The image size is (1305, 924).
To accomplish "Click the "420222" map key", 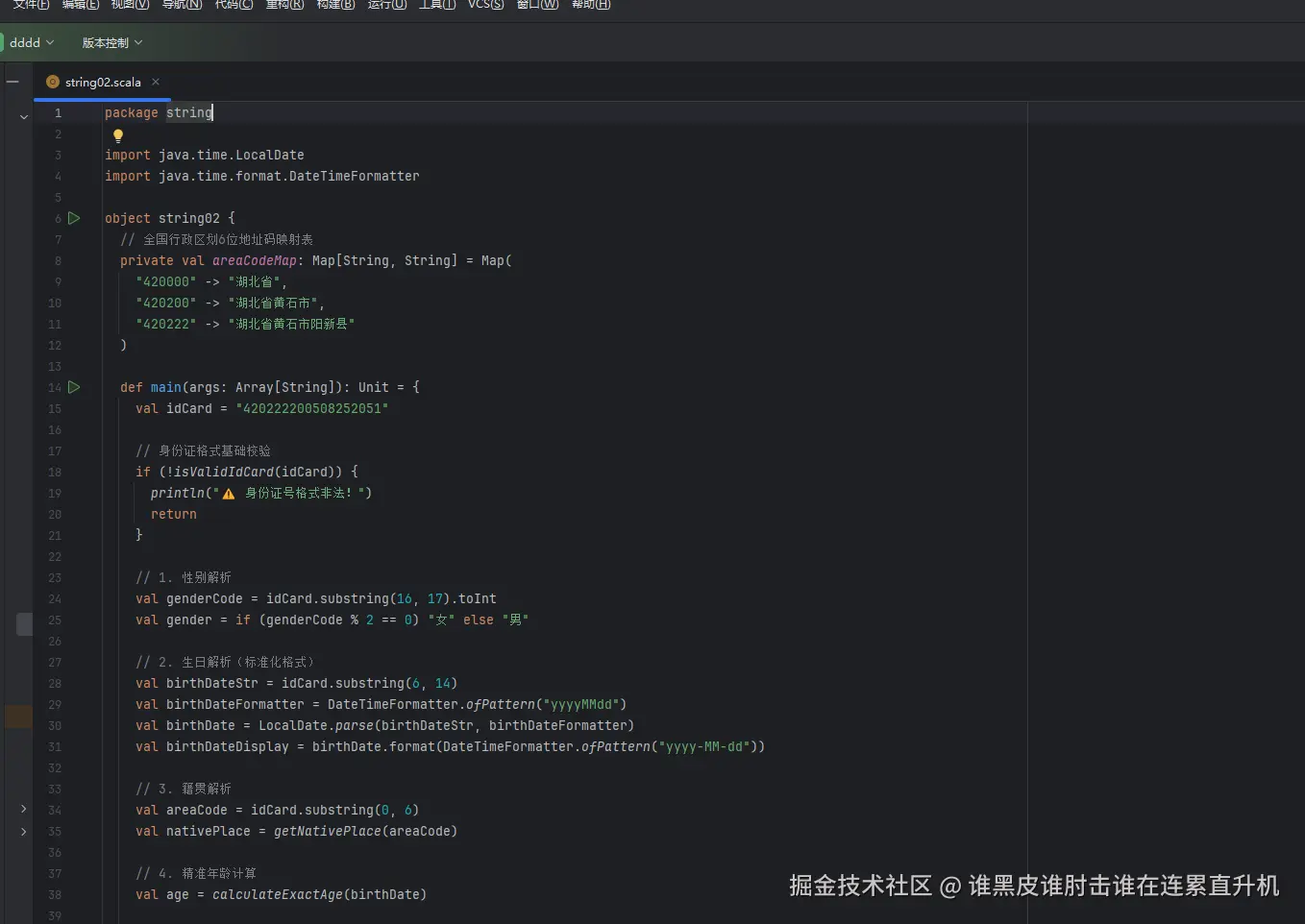I will [x=166, y=324].
